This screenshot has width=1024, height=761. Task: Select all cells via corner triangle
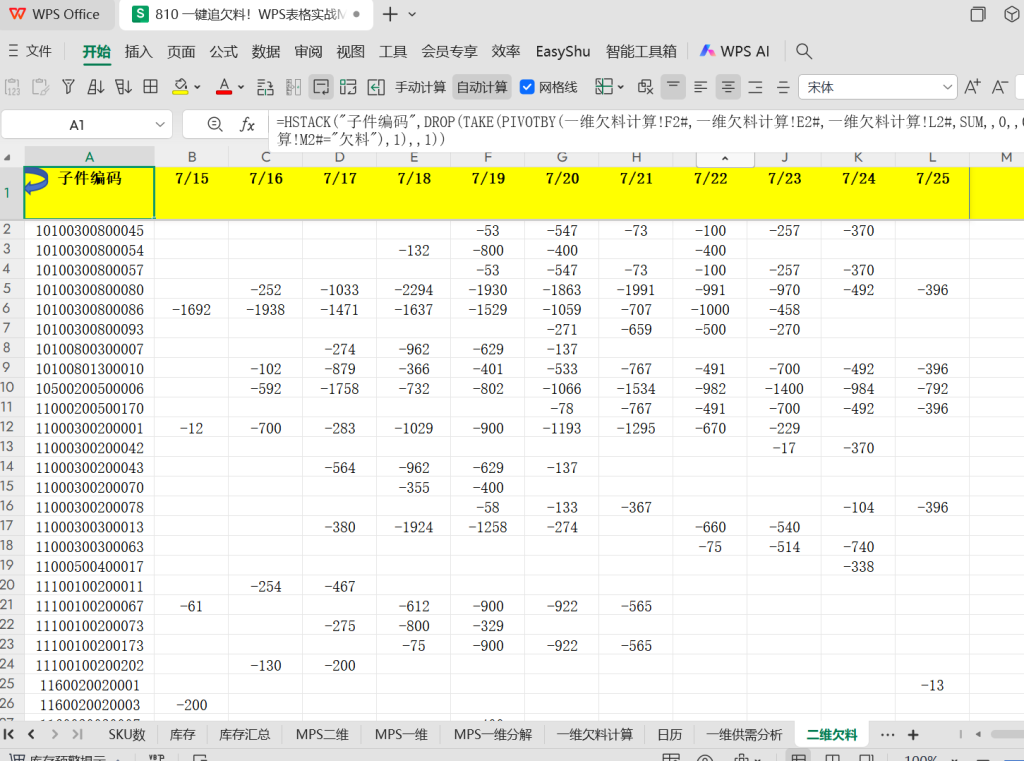tap(8, 157)
